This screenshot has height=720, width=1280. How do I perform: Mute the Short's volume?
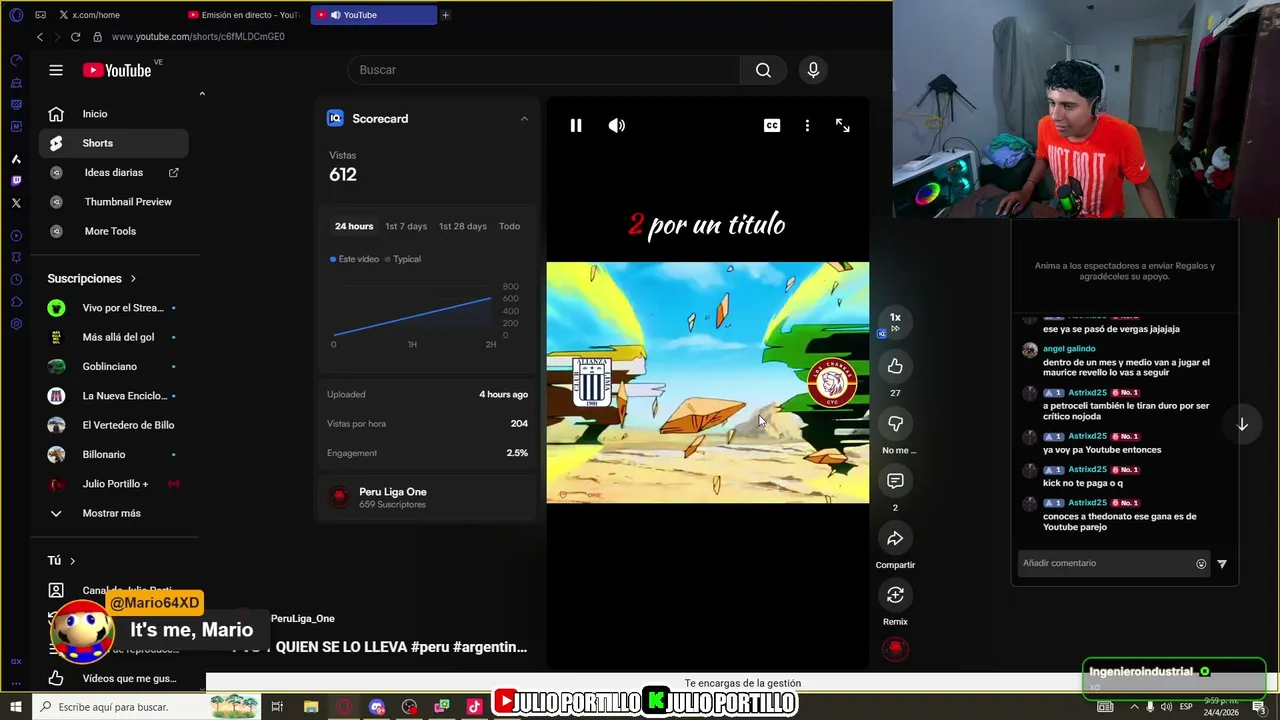tap(617, 125)
